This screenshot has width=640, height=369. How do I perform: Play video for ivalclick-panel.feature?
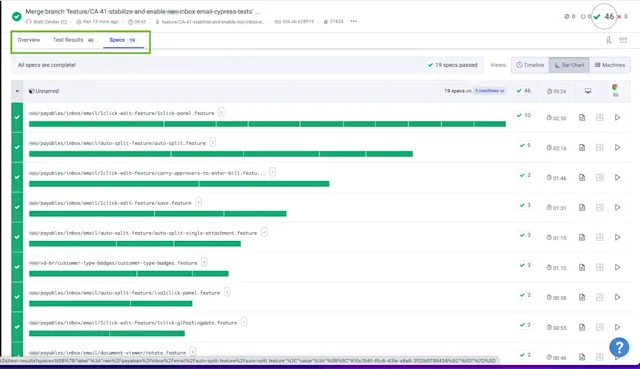pyautogui.click(x=618, y=297)
